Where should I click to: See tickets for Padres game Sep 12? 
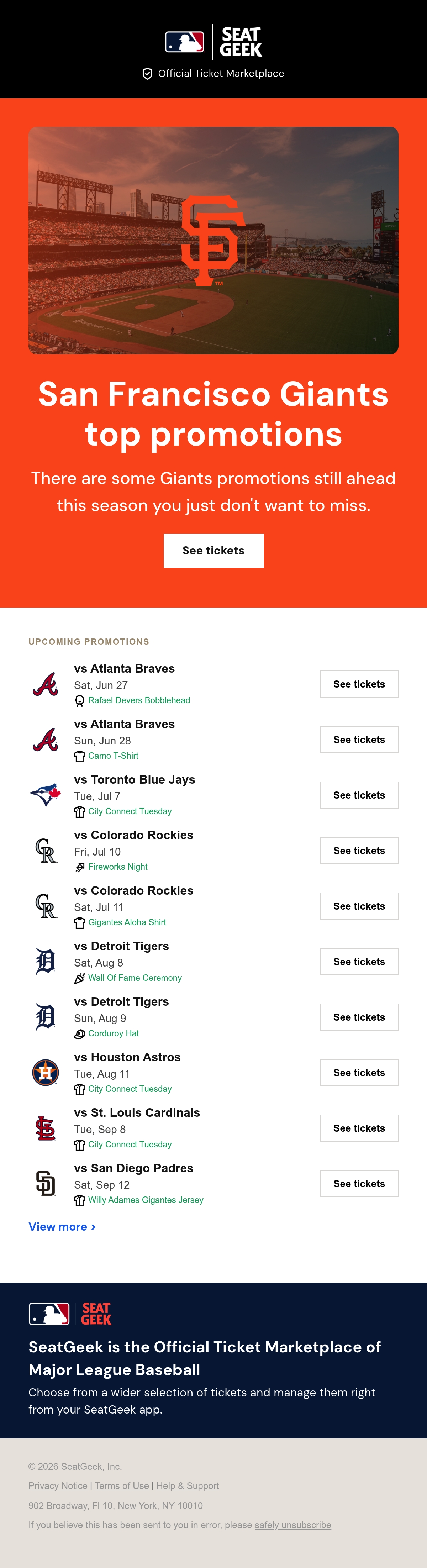point(359,1183)
